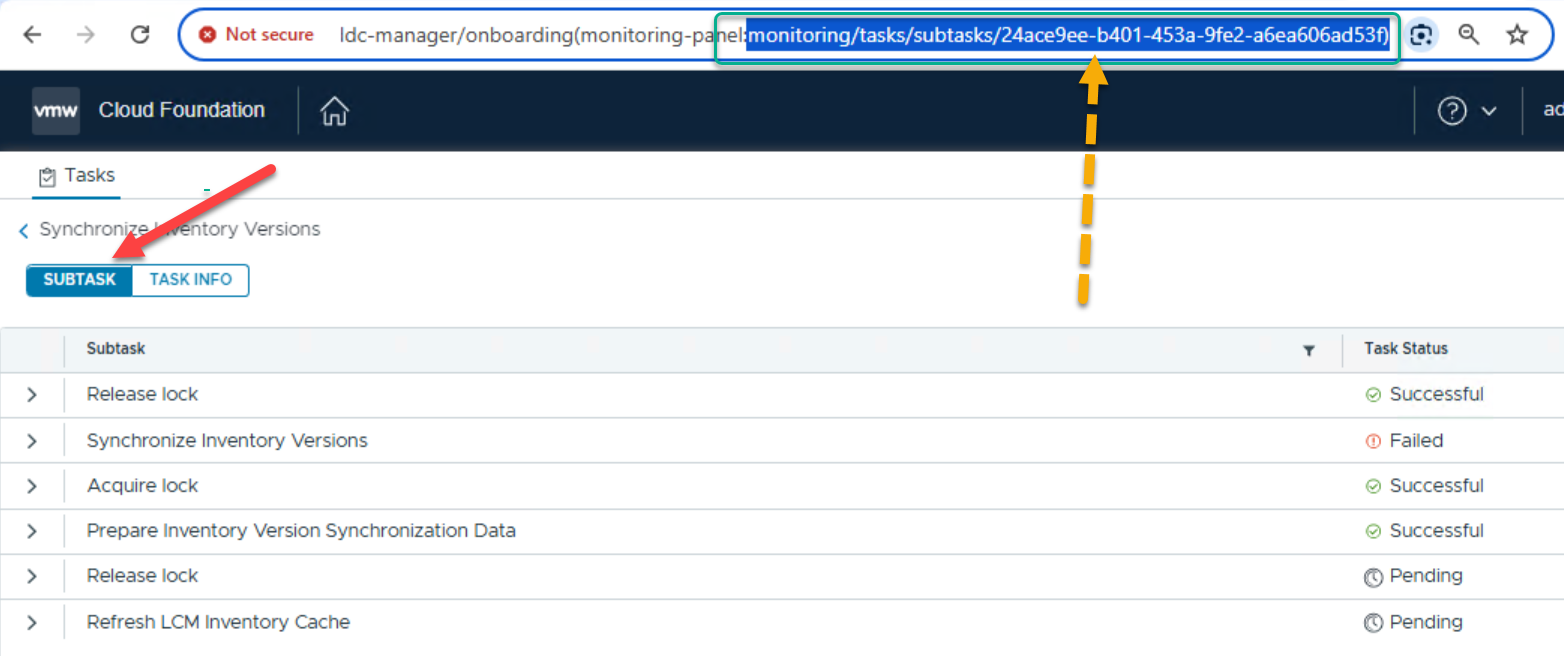Click the Not secure site warning
The image size is (1564, 656).
coord(256,35)
